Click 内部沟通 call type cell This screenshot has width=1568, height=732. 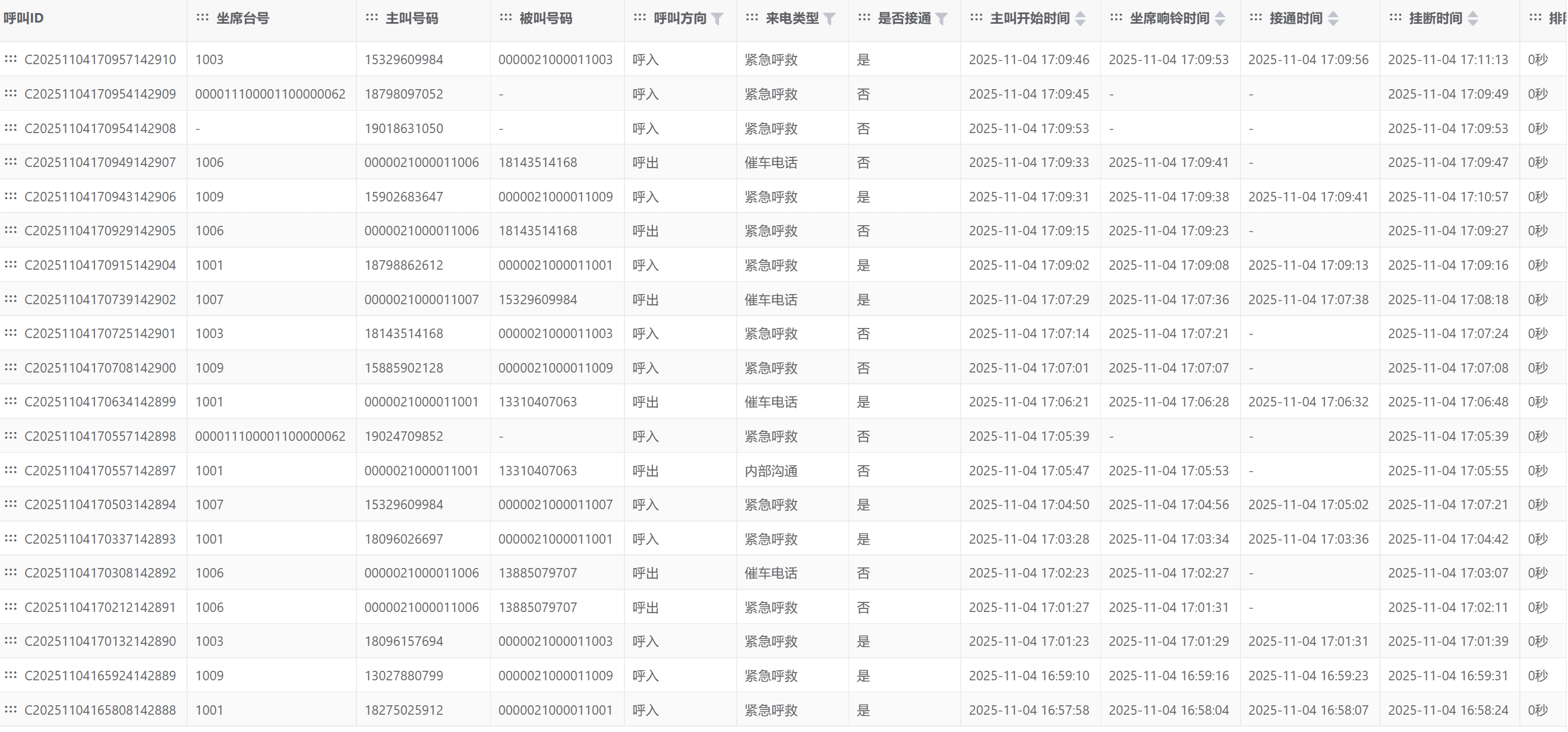[x=771, y=471]
